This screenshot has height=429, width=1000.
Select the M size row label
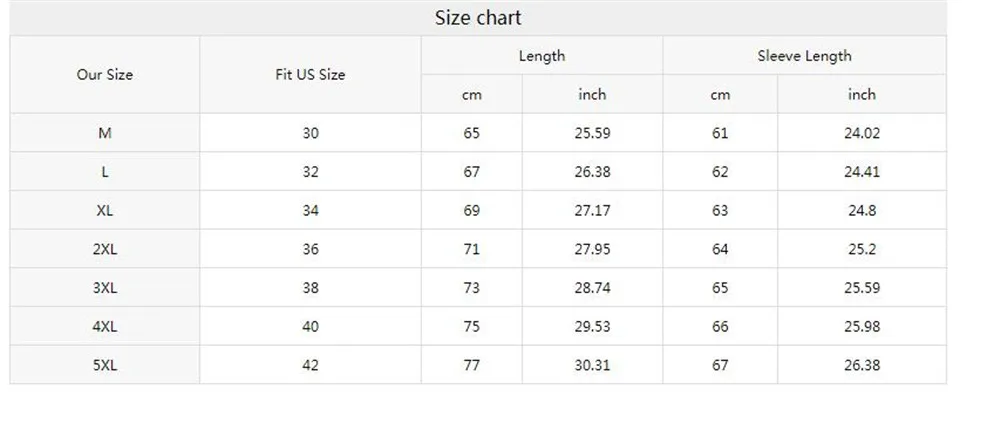pyautogui.click(x=105, y=133)
